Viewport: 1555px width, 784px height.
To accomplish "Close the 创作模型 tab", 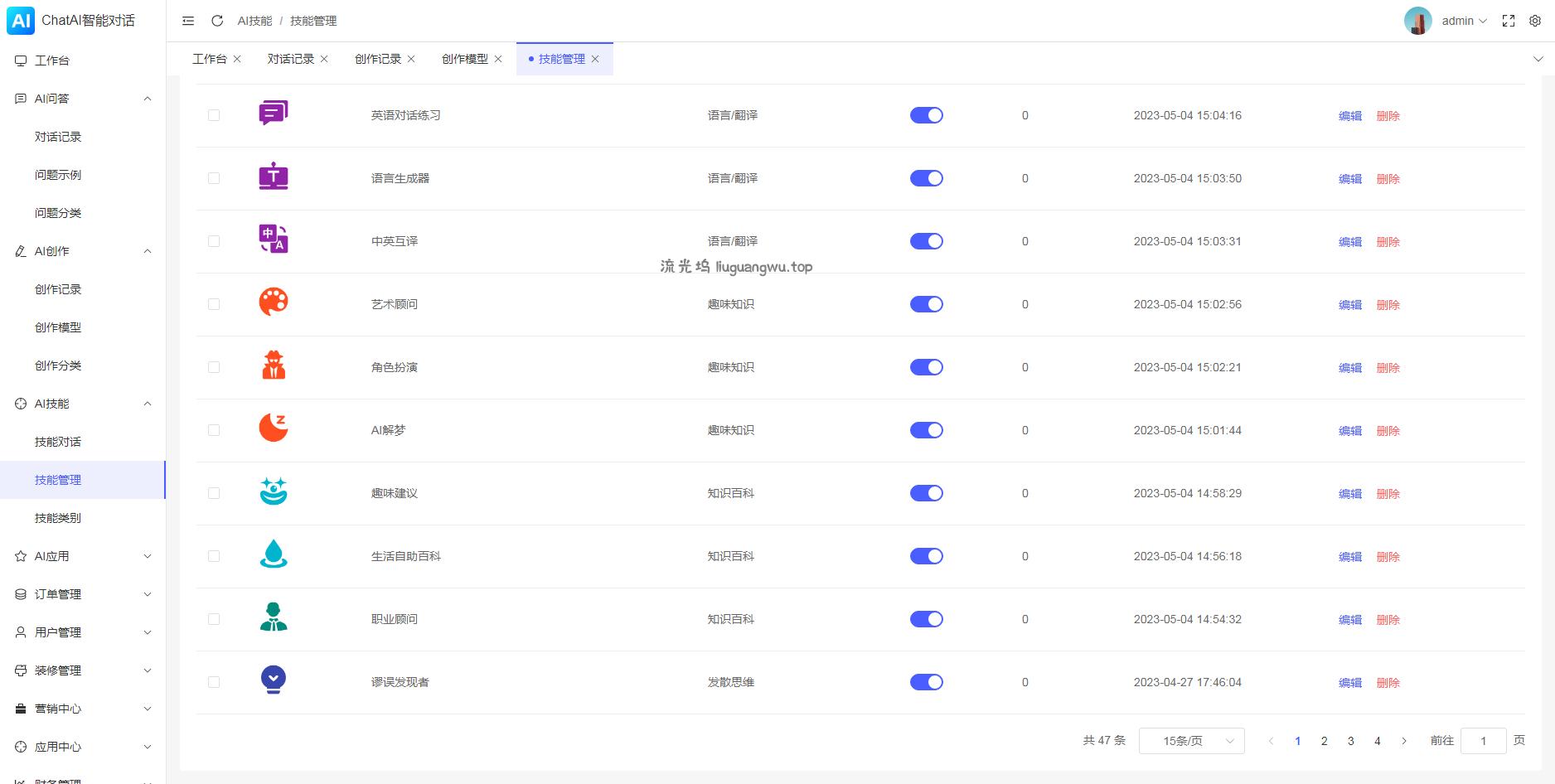I will click(x=498, y=59).
